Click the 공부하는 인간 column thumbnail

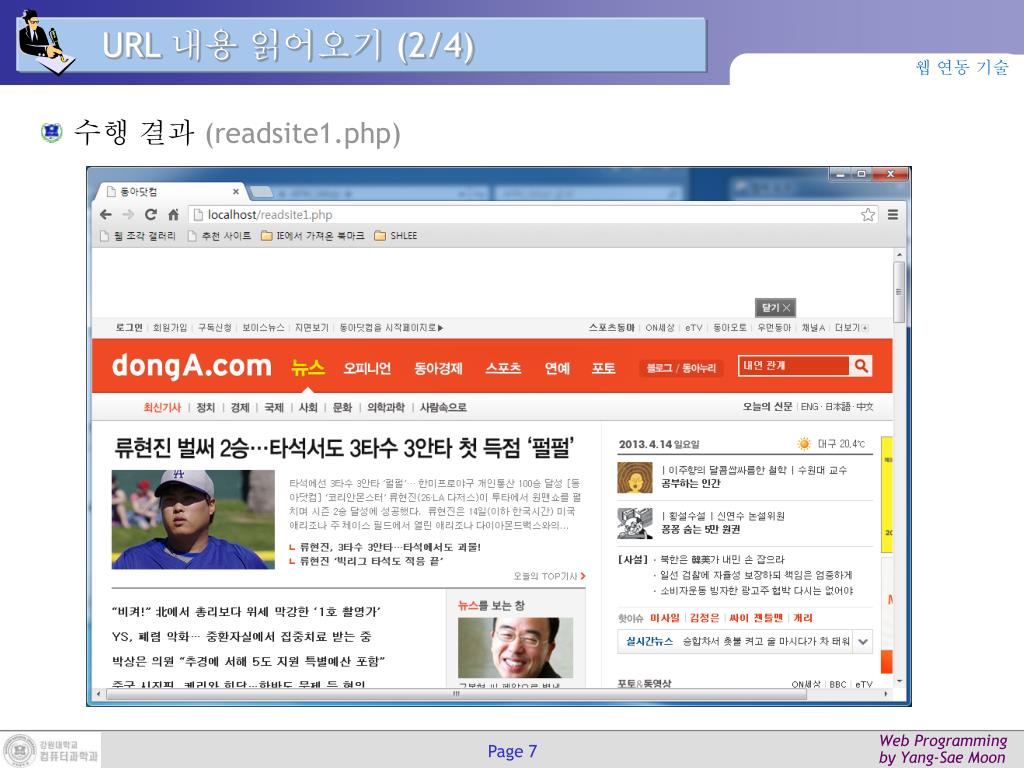click(635, 477)
